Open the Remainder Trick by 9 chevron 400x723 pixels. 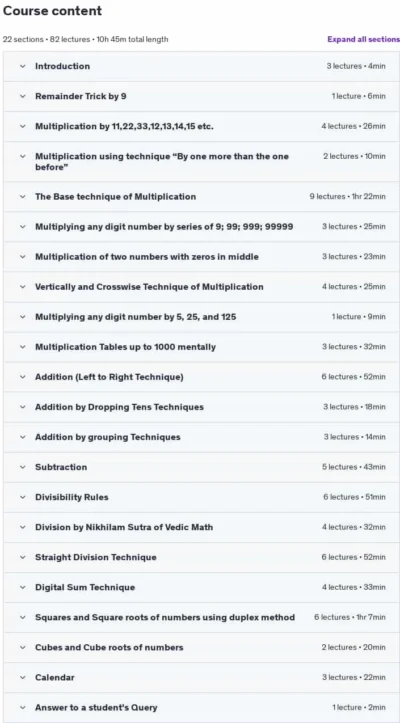23,96
